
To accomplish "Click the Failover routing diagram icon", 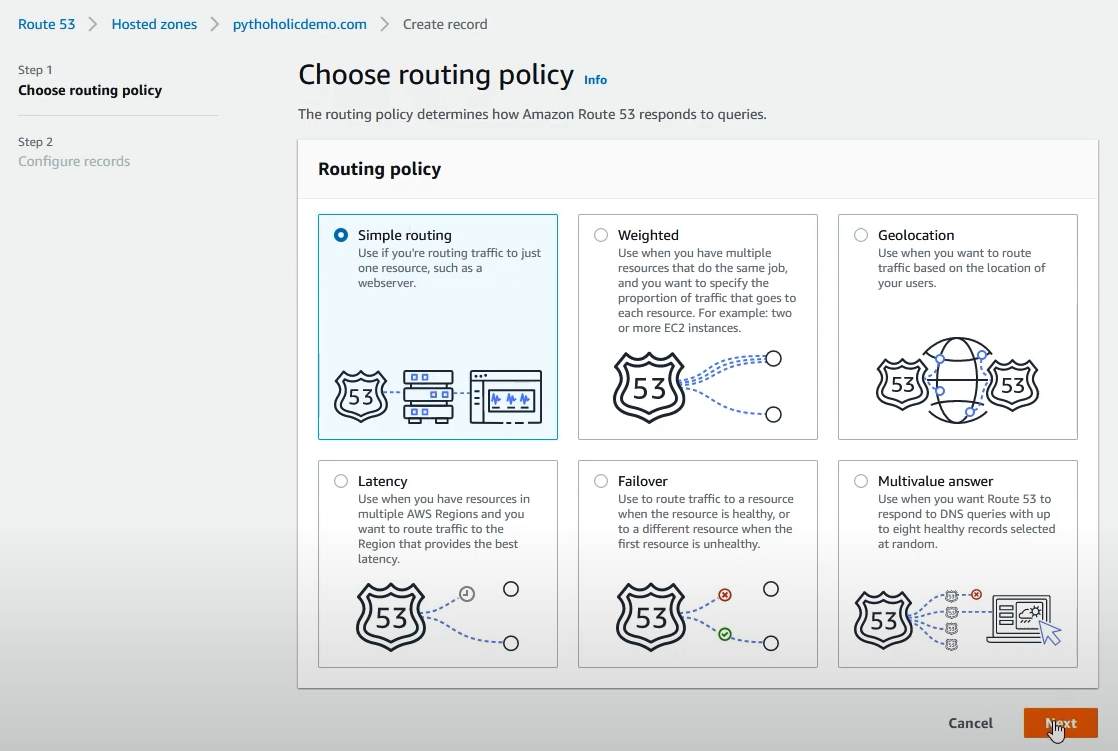I will click(697, 616).
